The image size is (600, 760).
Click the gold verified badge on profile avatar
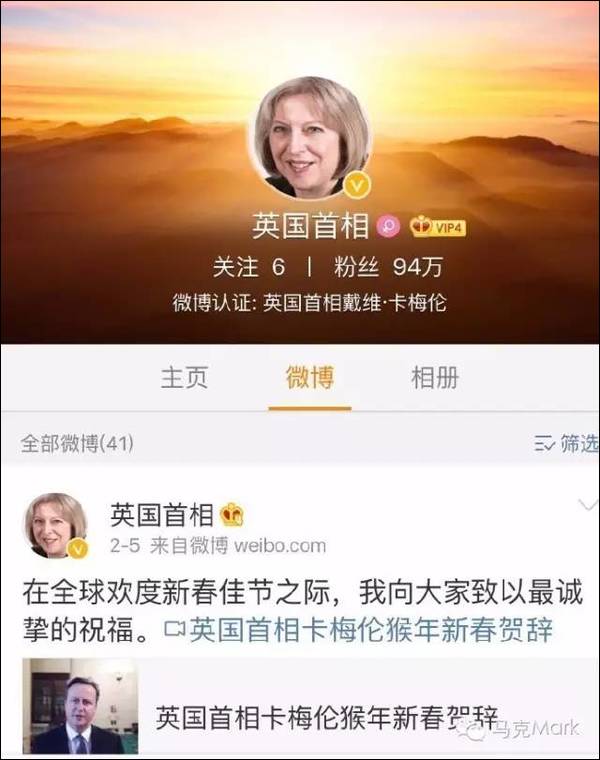pyautogui.click(x=357, y=184)
